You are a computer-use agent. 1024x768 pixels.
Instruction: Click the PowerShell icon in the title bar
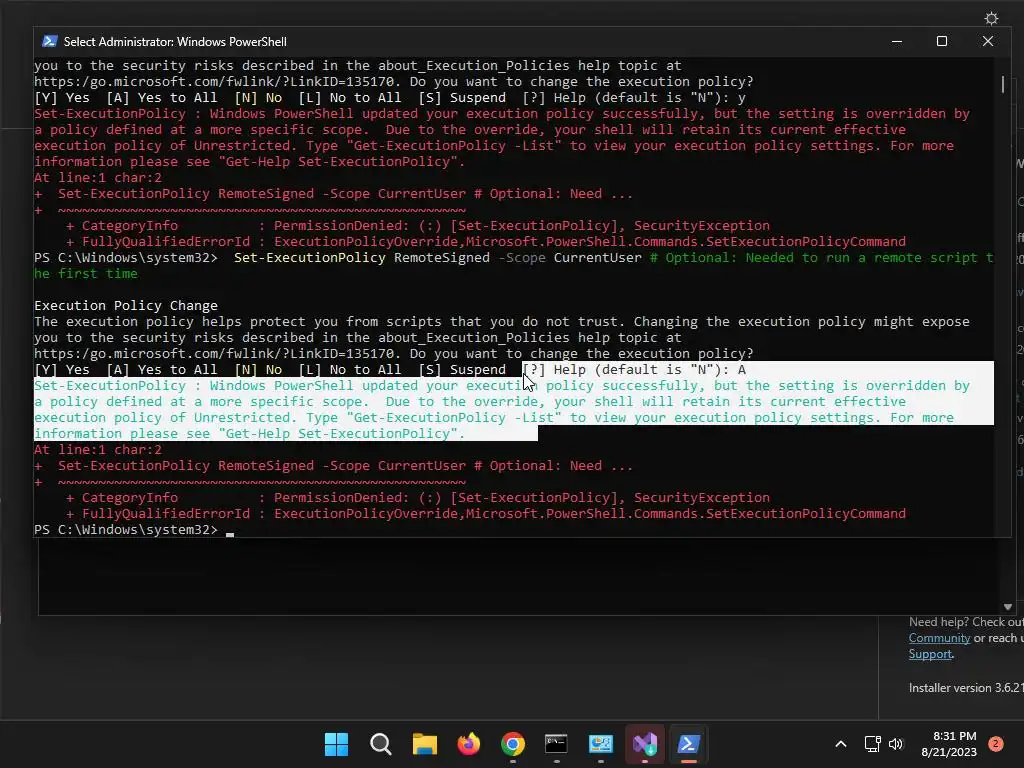(50, 41)
